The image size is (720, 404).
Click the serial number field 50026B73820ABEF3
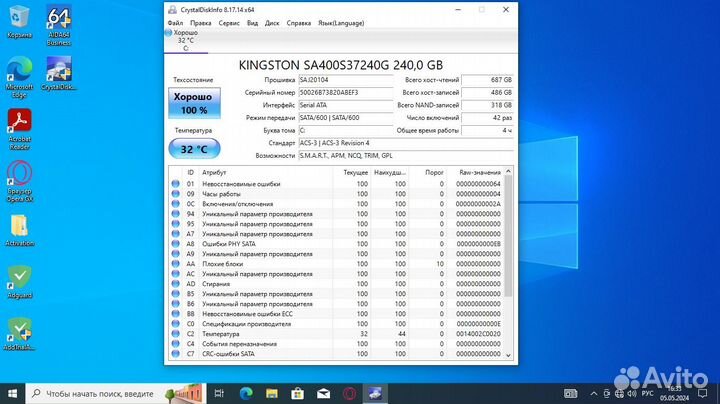(x=346, y=93)
